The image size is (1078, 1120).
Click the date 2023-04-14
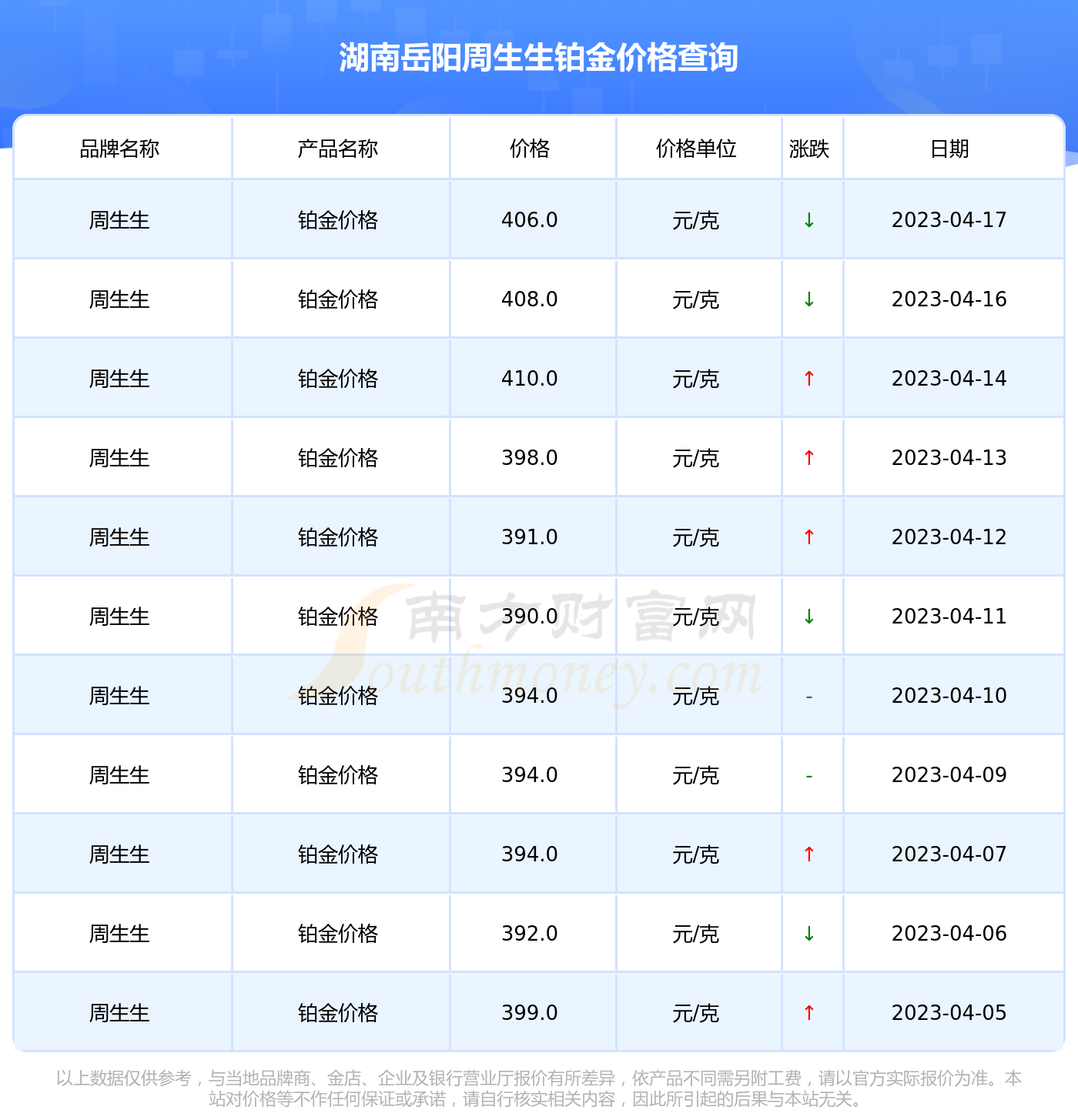point(949,379)
